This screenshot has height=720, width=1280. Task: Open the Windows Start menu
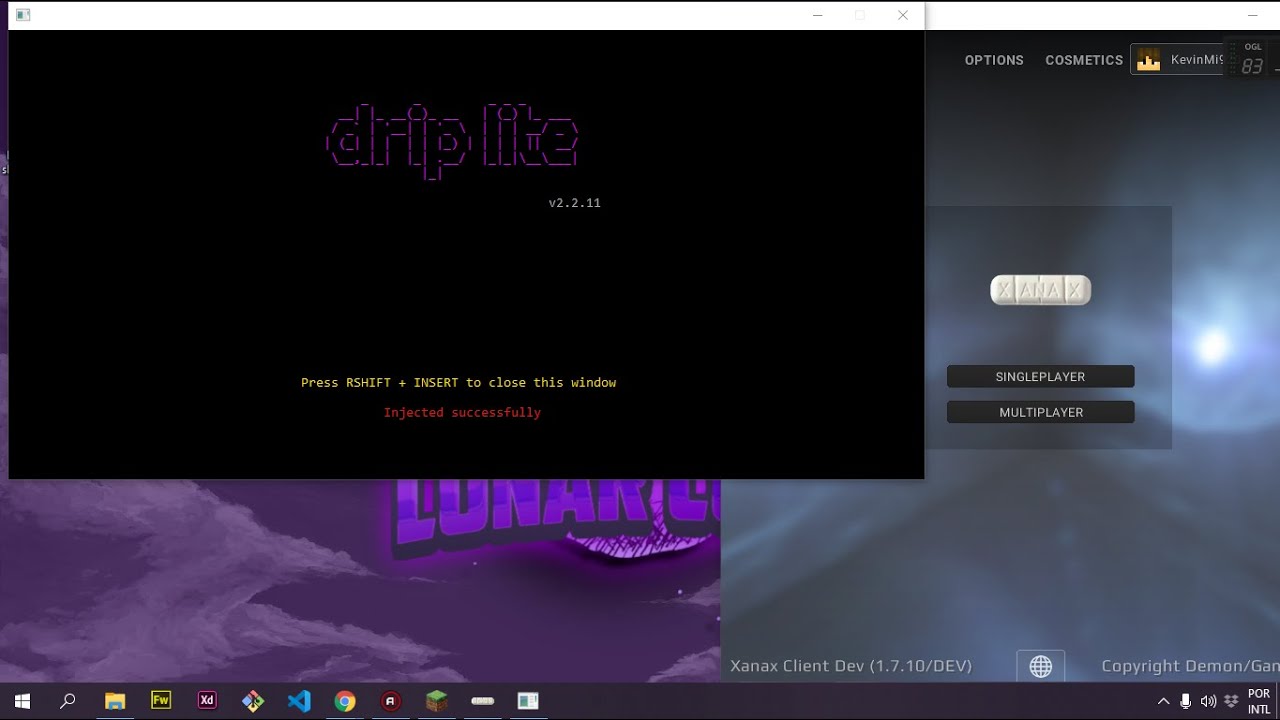point(22,701)
